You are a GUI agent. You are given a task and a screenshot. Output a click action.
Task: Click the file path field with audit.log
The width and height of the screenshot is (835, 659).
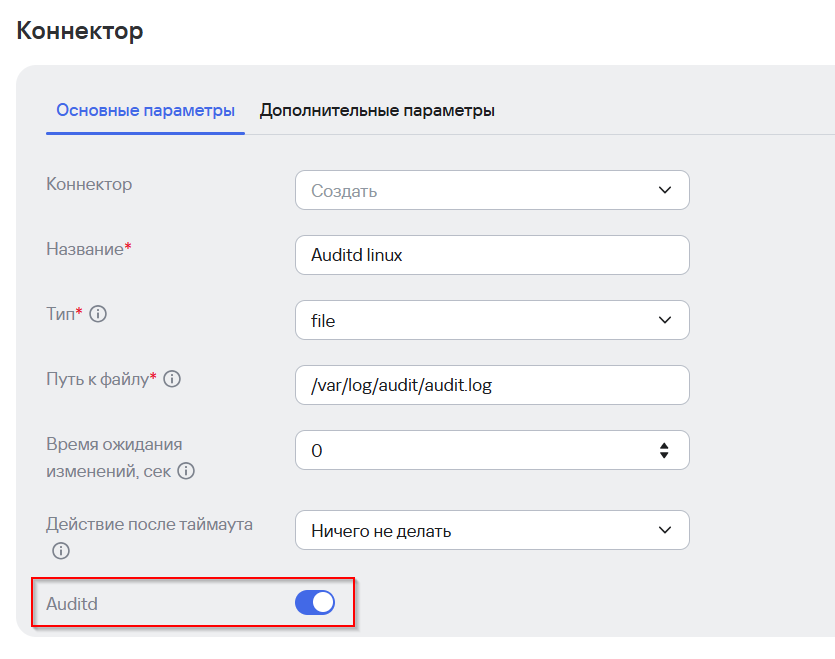tap(492, 385)
